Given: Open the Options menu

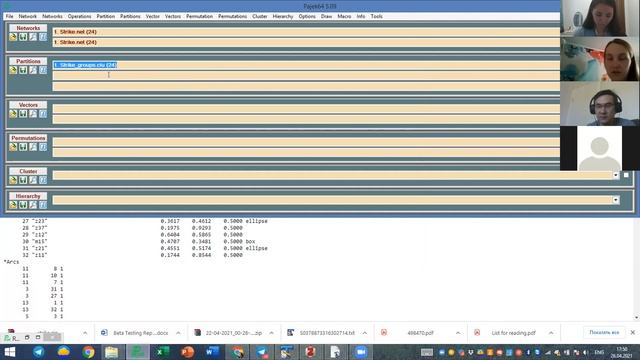Looking at the screenshot, I should (x=307, y=16).
